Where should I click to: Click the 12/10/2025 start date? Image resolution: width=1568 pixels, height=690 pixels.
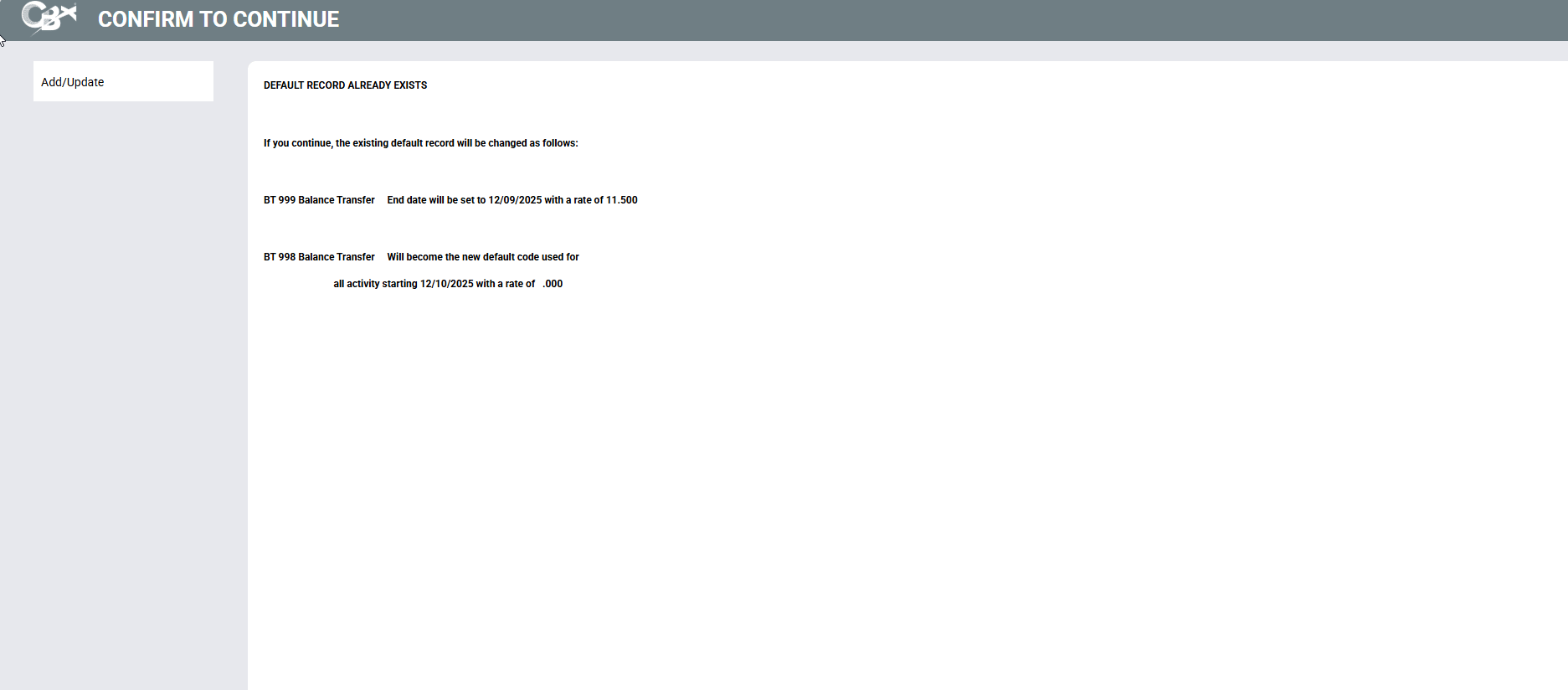pos(447,284)
